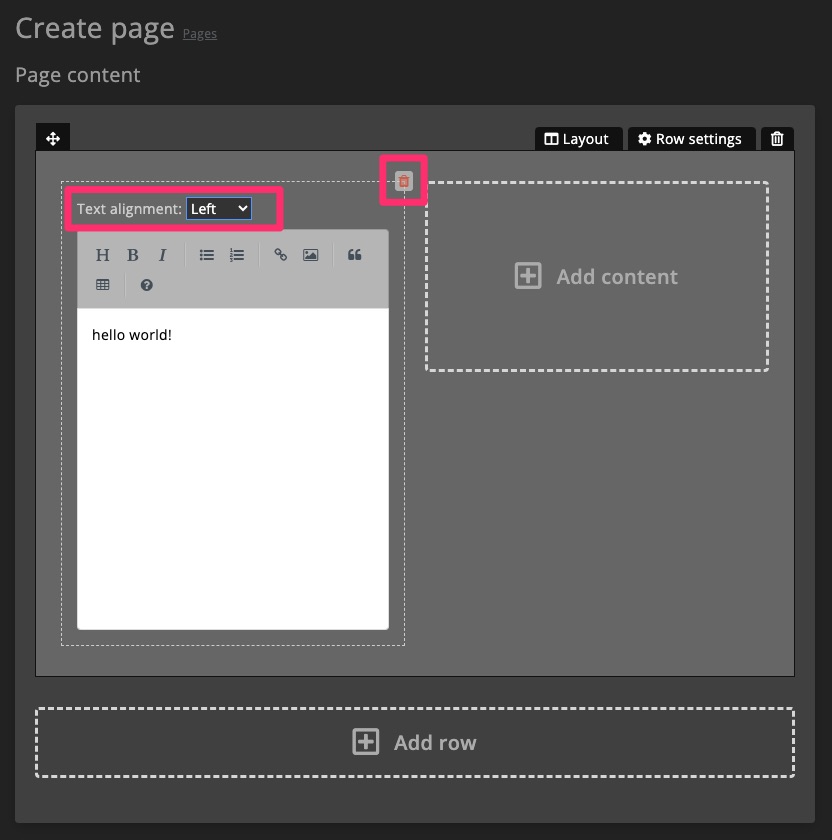
Task: Navigate back via the Pages link
Action: pos(200,33)
